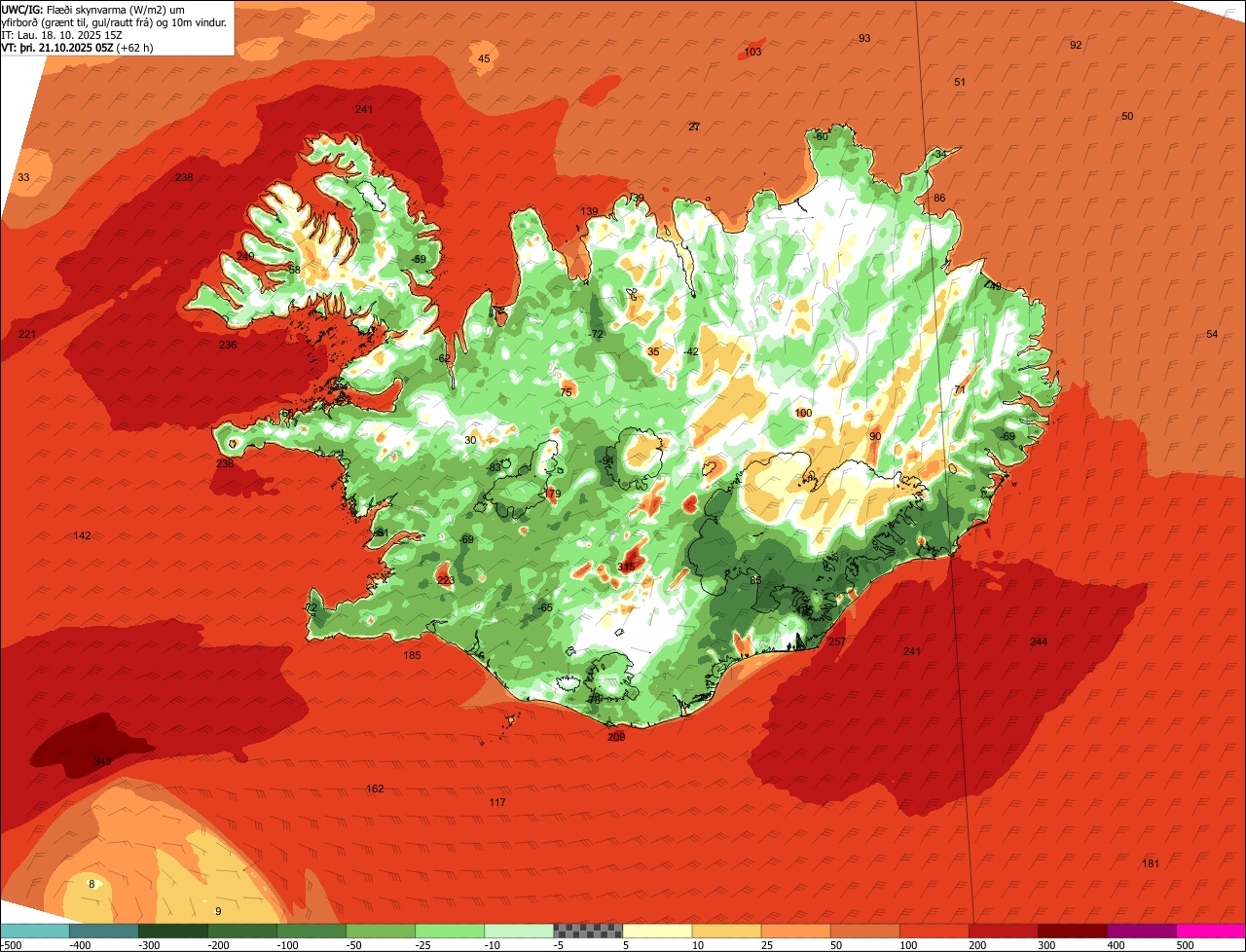Click the 209 value on the south coast
This screenshot has height=952, width=1246.
click(x=616, y=737)
